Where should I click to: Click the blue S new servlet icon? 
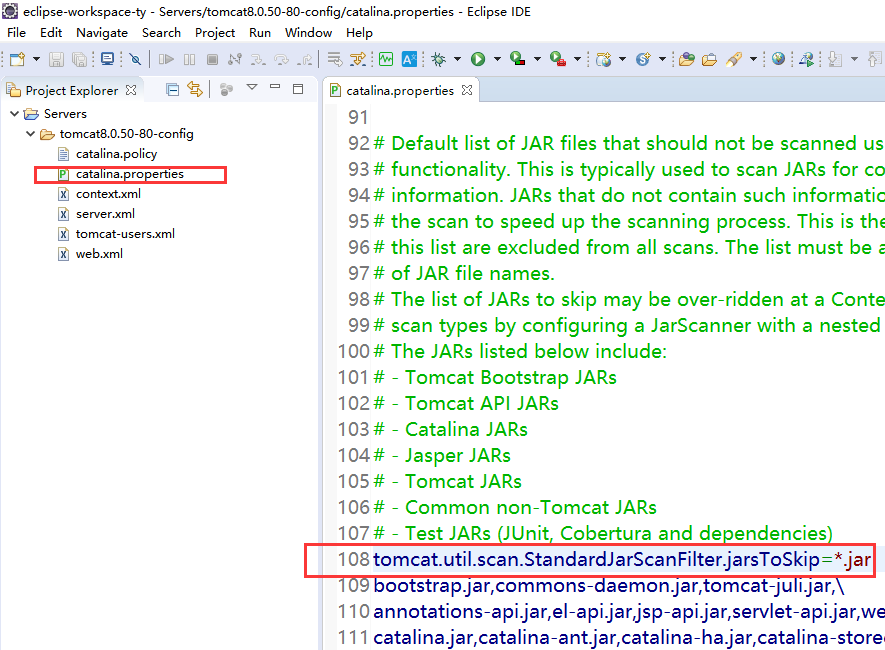coord(643,59)
